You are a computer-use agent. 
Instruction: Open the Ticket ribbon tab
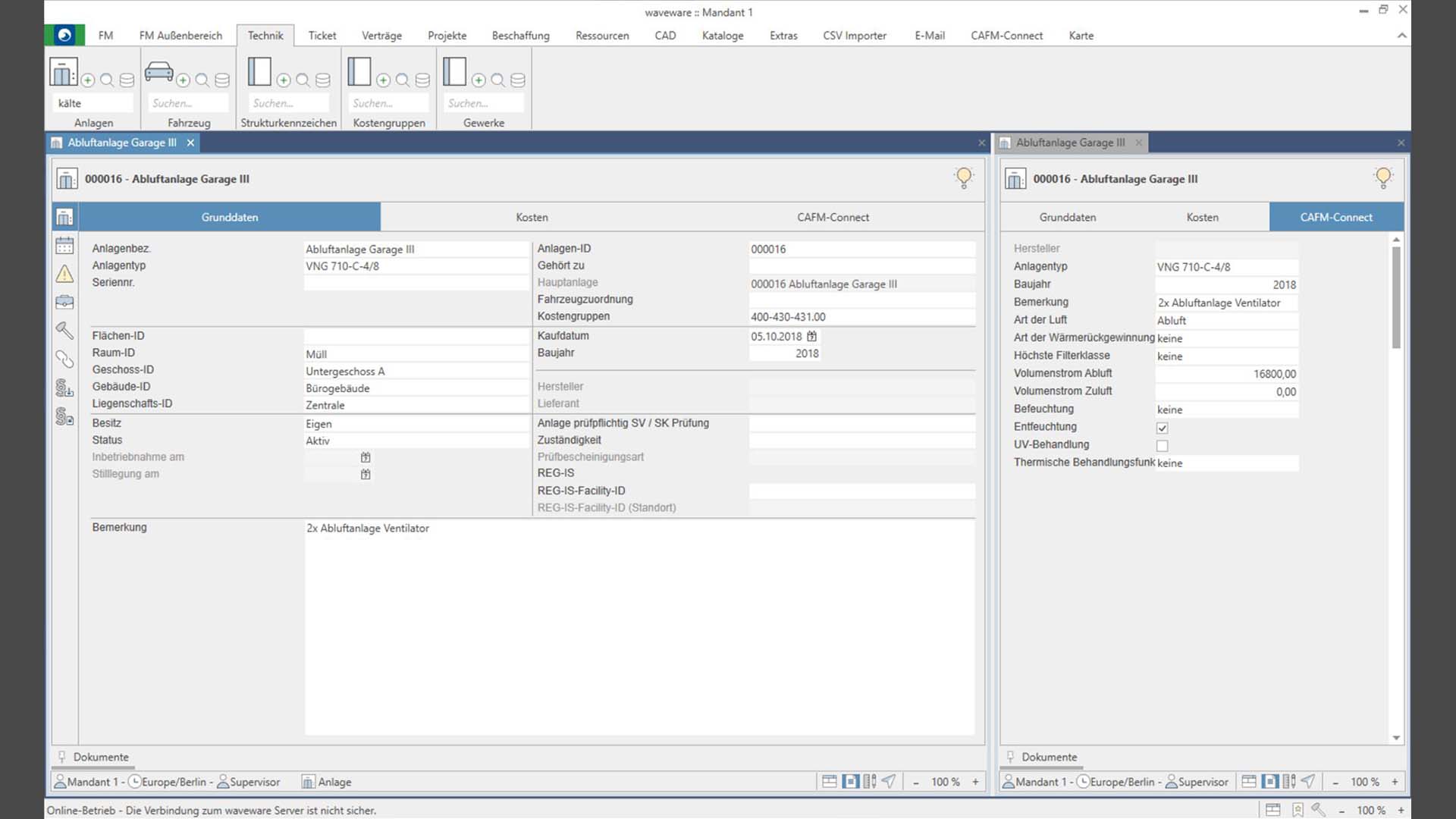322,36
